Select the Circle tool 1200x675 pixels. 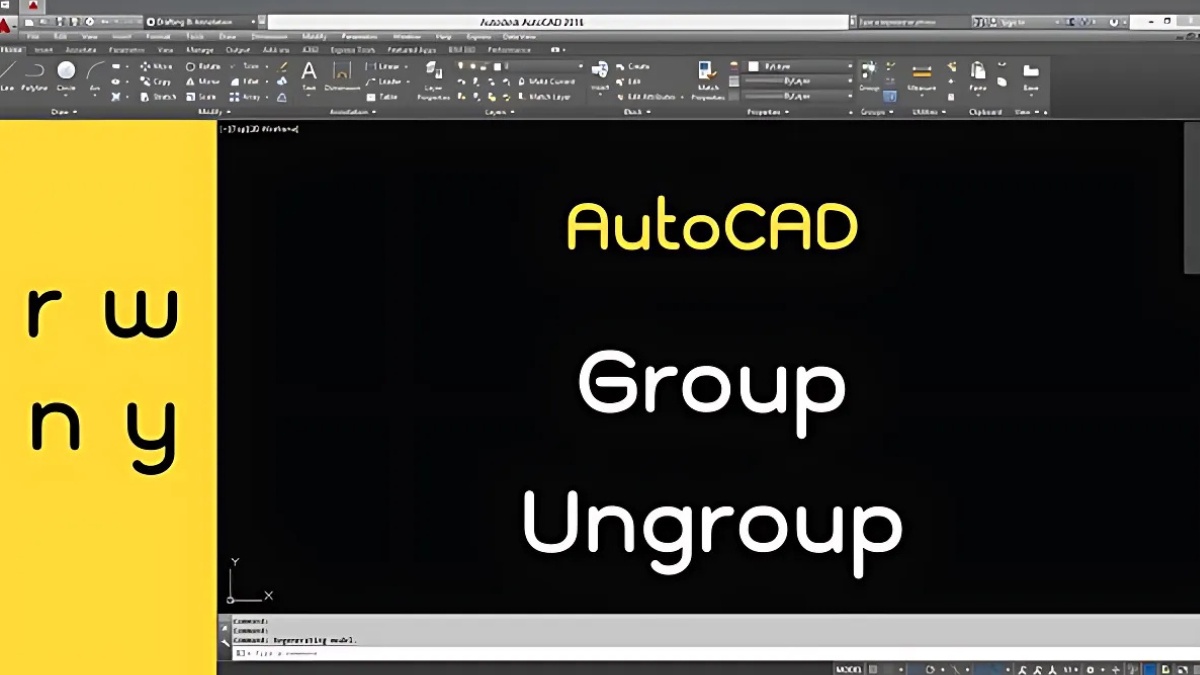coord(66,77)
